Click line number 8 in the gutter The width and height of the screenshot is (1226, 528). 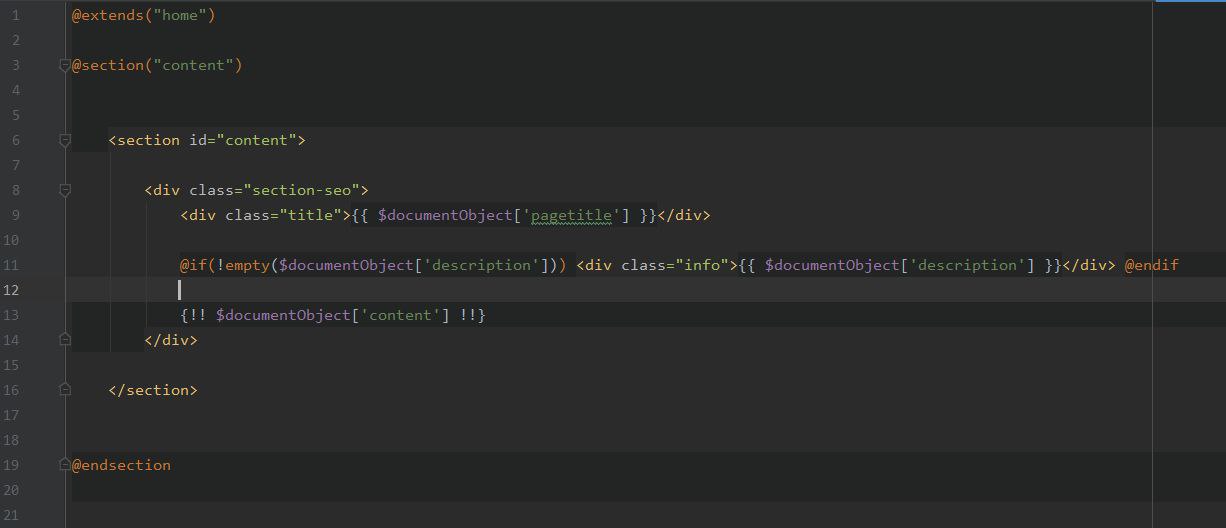coord(15,191)
